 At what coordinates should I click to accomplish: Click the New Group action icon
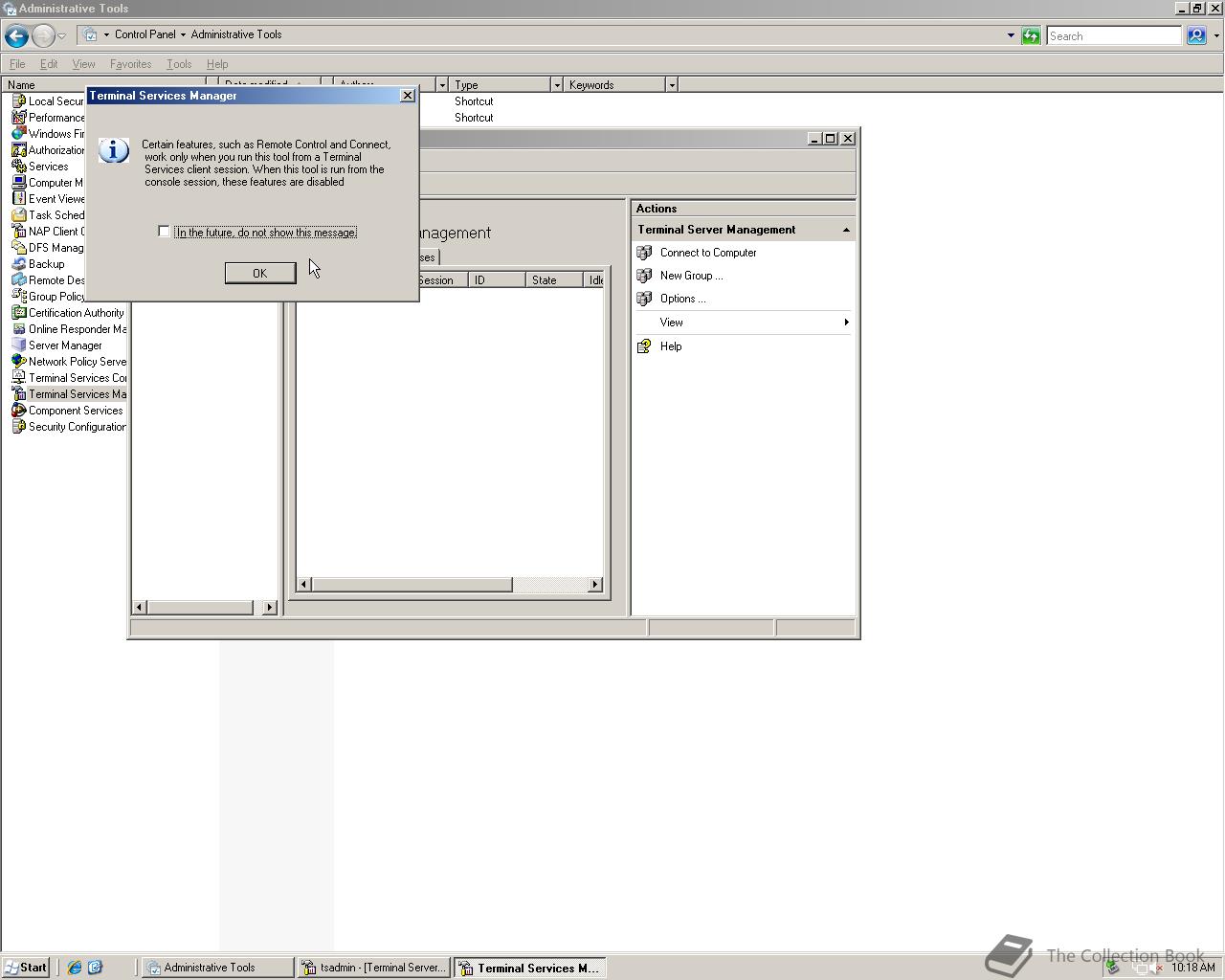644,276
